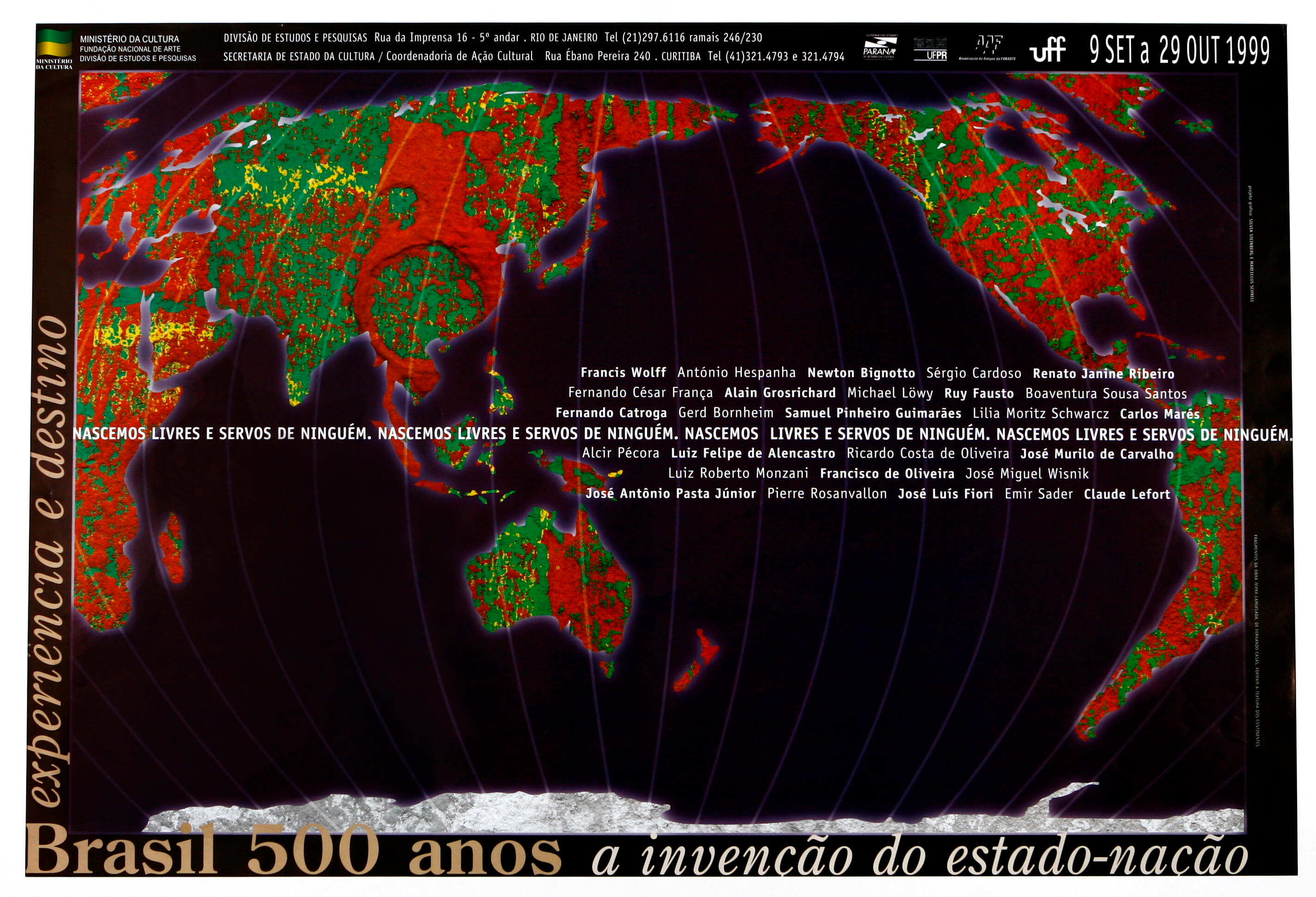Click the name 'Lilia Moritz Schwarcz'

(1040, 414)
